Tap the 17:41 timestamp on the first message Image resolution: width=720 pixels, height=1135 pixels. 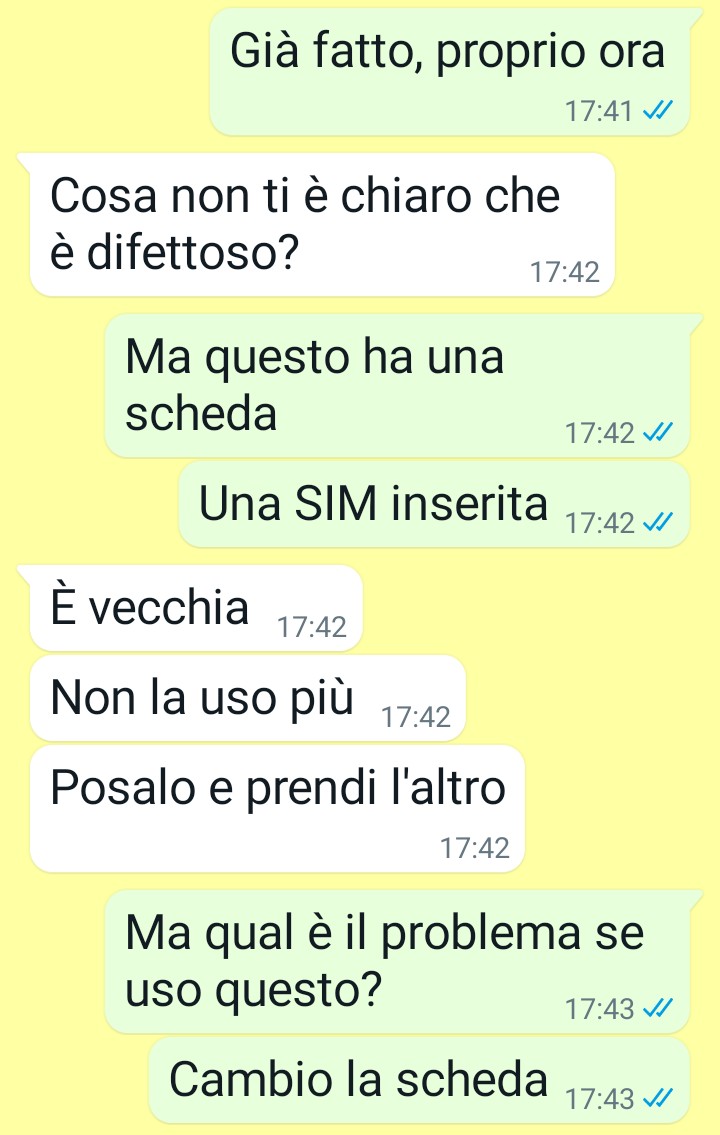[598, 111]
